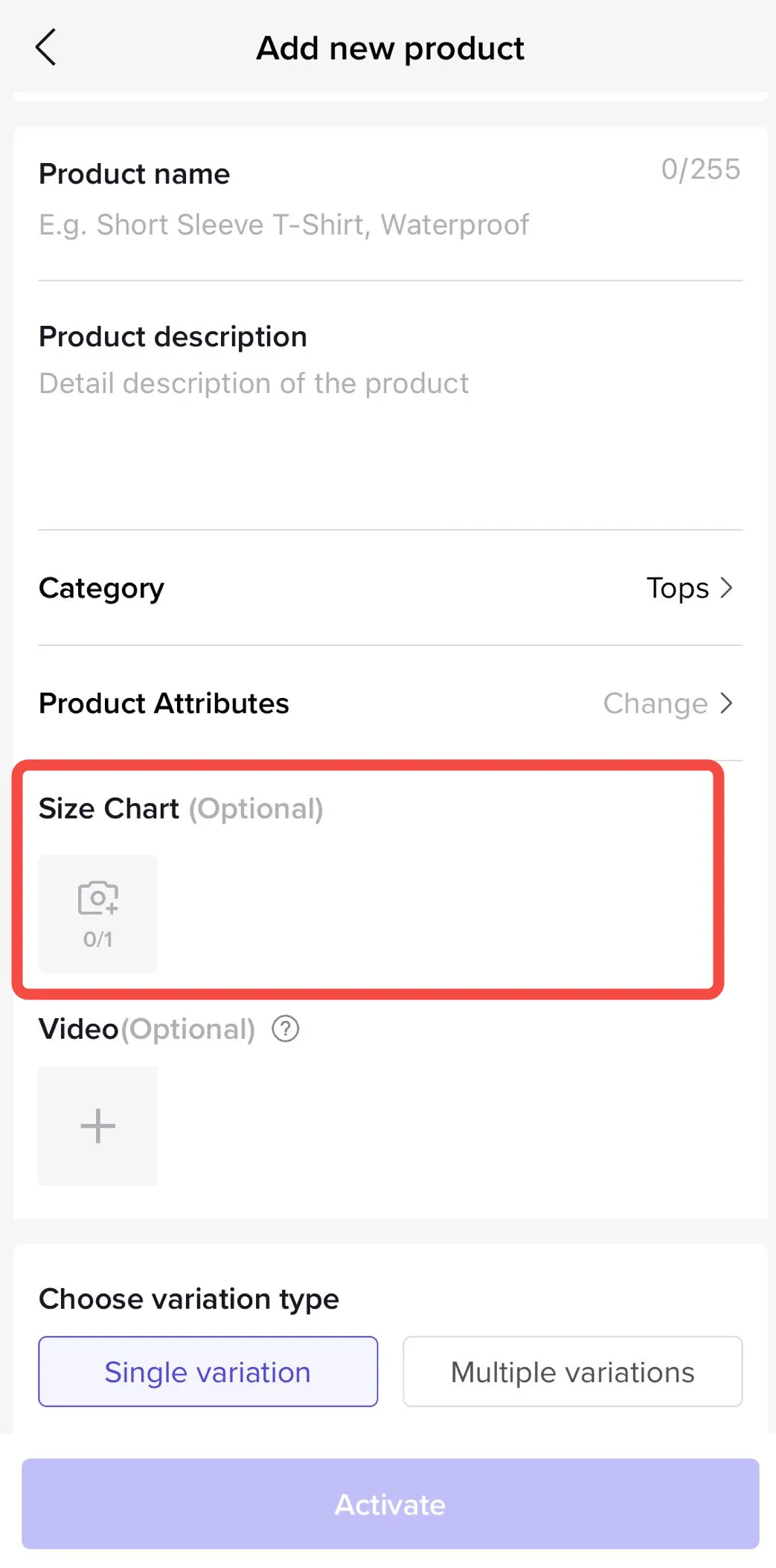Tap the Add new product header
This screenshot has width=776, height=1568.
click(x=390, y=48)
